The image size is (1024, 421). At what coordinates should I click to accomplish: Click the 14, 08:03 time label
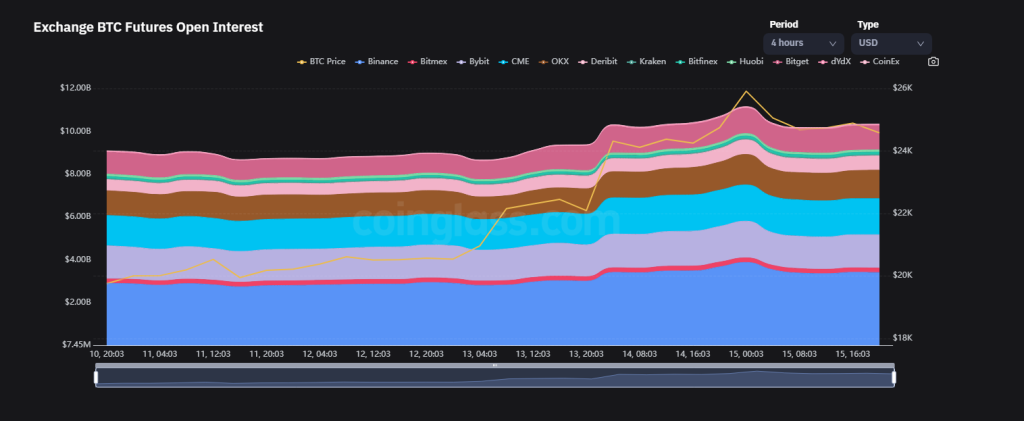639,354
